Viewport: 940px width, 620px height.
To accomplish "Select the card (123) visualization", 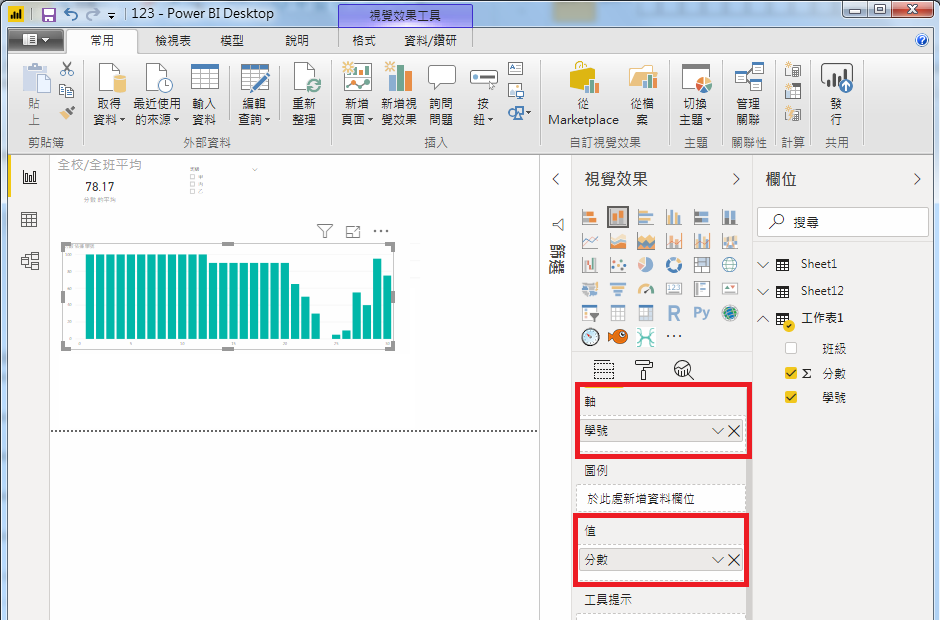I will click(674, 289).
